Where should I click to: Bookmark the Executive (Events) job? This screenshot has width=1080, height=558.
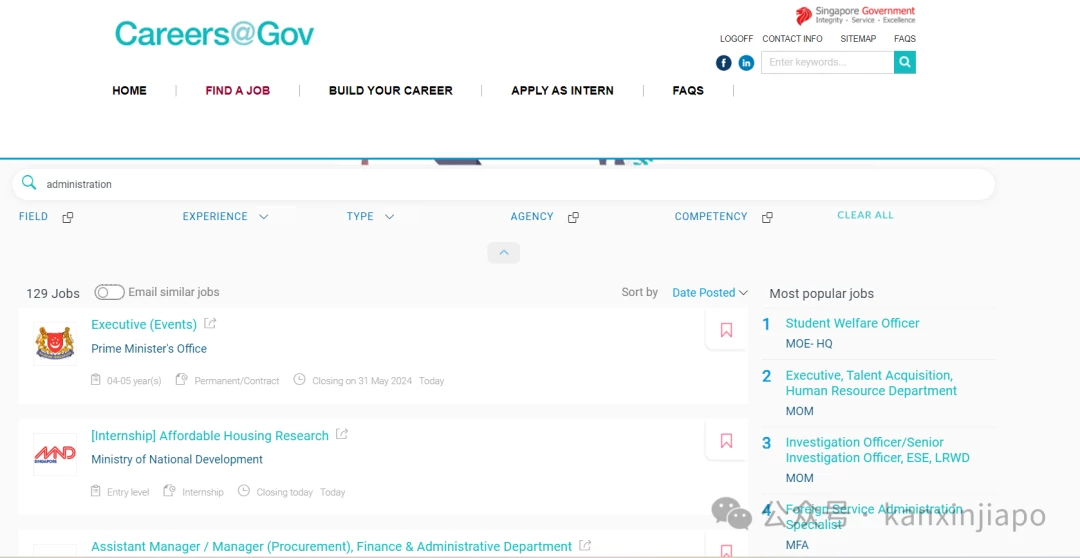726,330
